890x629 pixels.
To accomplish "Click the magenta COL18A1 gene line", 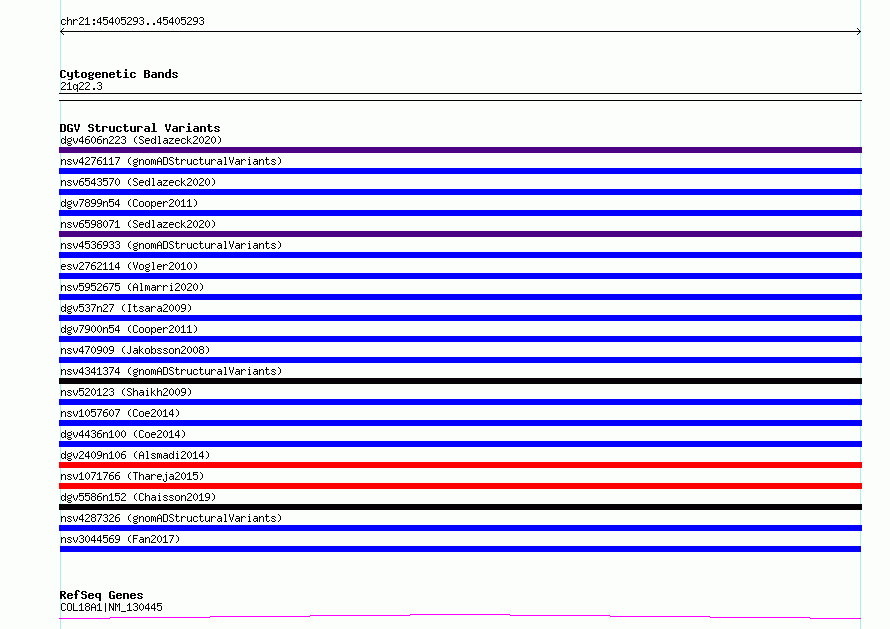I will click(460, 617).
